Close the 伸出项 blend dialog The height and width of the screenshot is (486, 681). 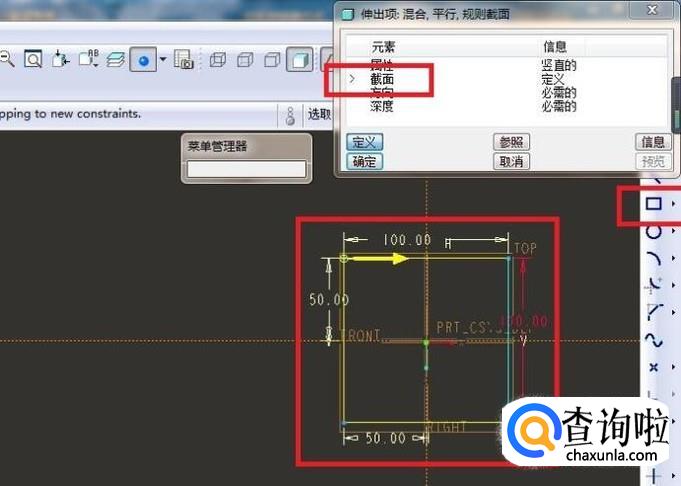[x=652, y=10]
